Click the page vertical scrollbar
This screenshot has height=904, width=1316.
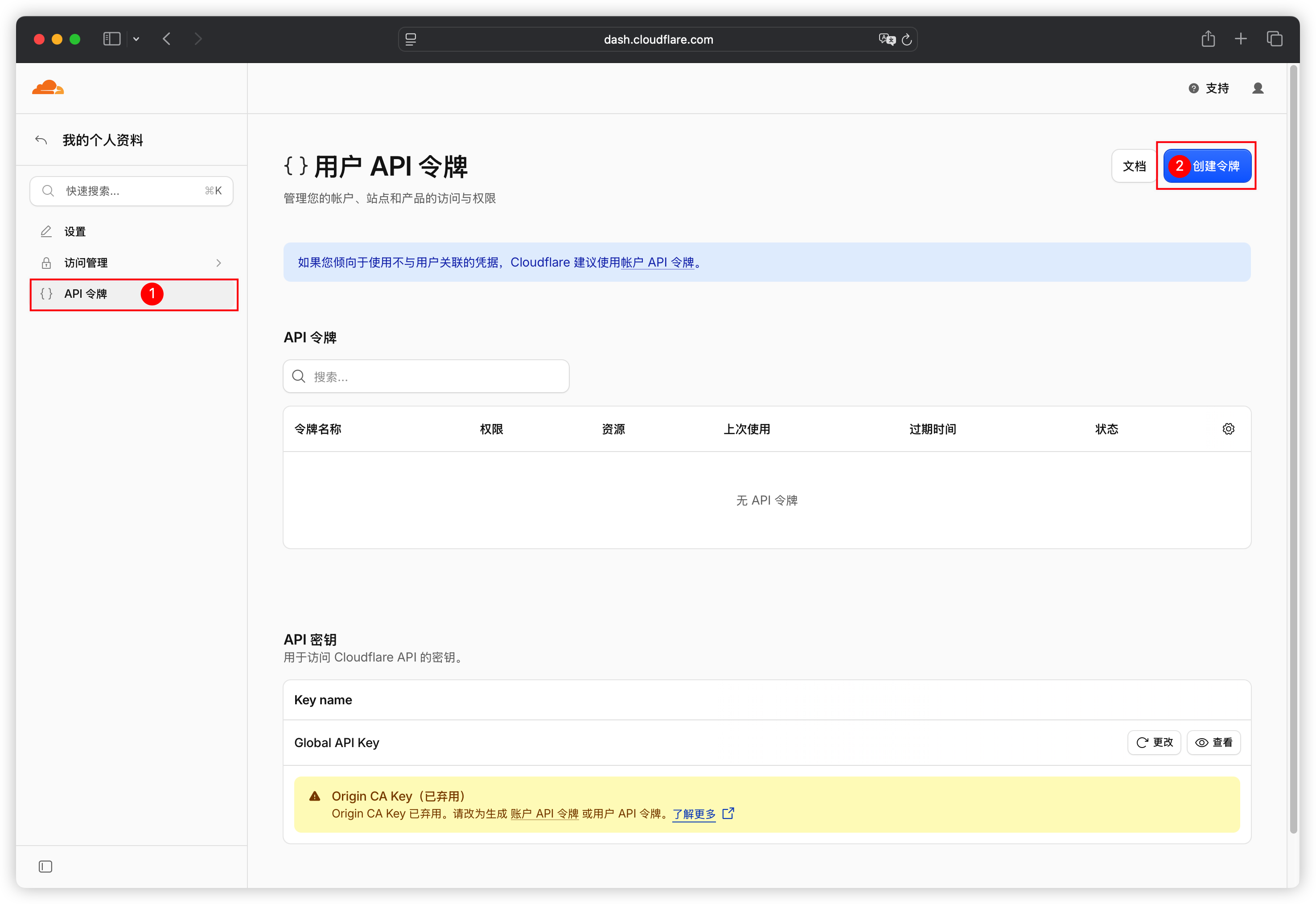1293,448
